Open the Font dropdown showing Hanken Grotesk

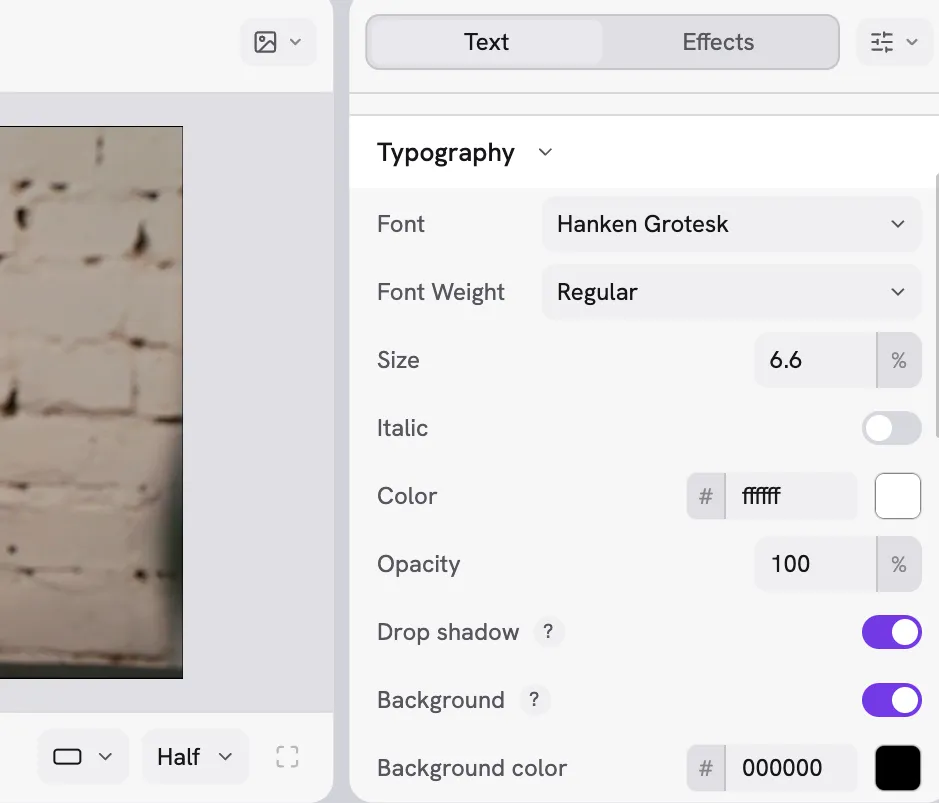731,224
